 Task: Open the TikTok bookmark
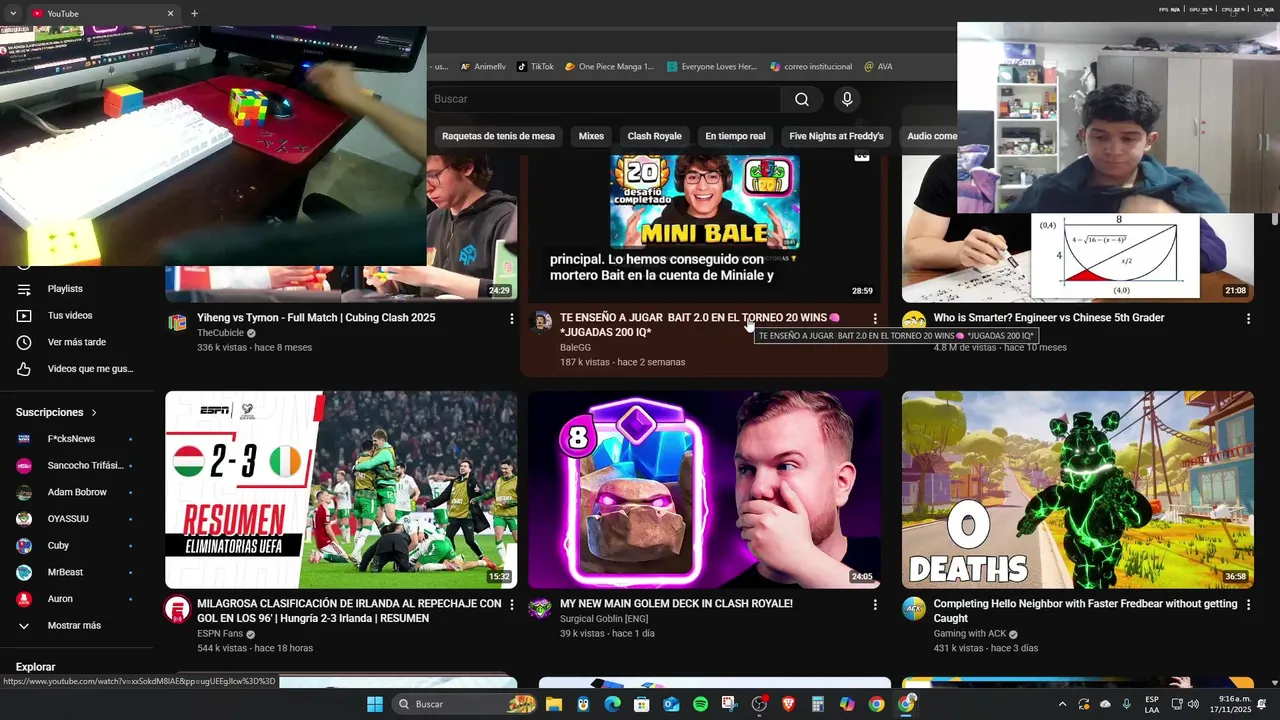[535, 67]
